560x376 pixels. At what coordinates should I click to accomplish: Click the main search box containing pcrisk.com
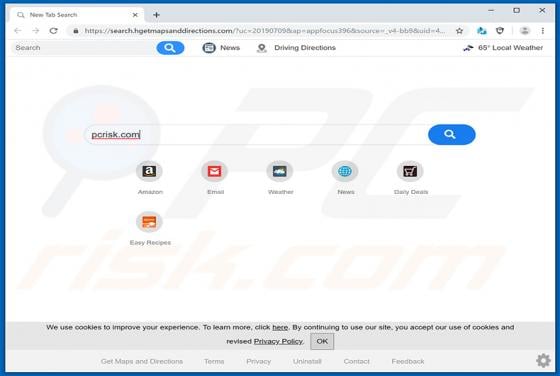tap(255, 135)
